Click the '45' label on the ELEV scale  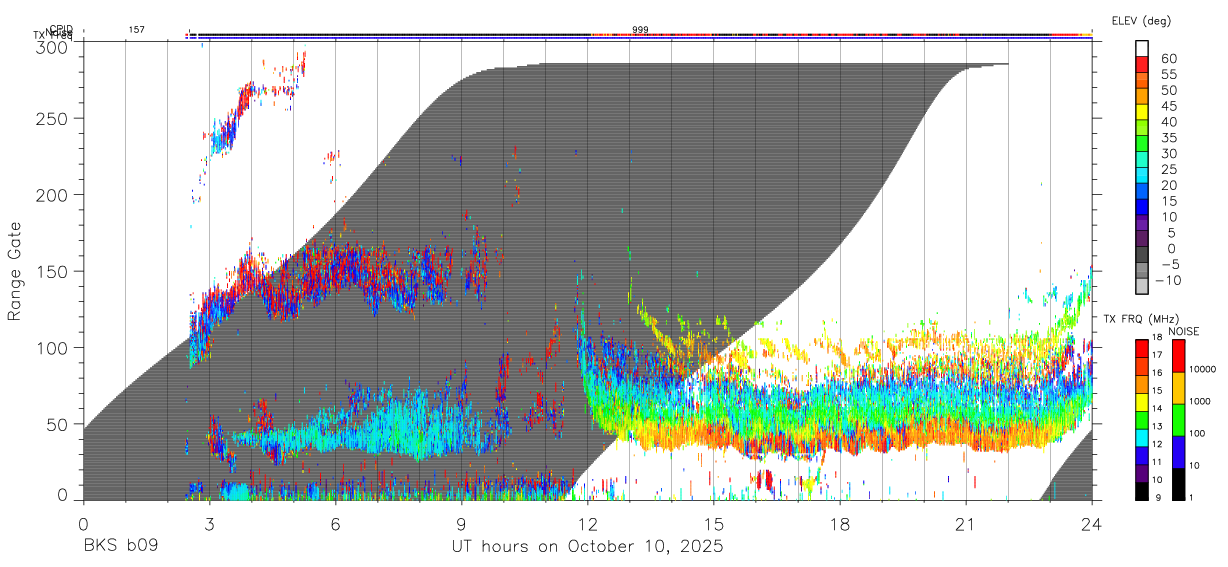tap(1168, 106)
